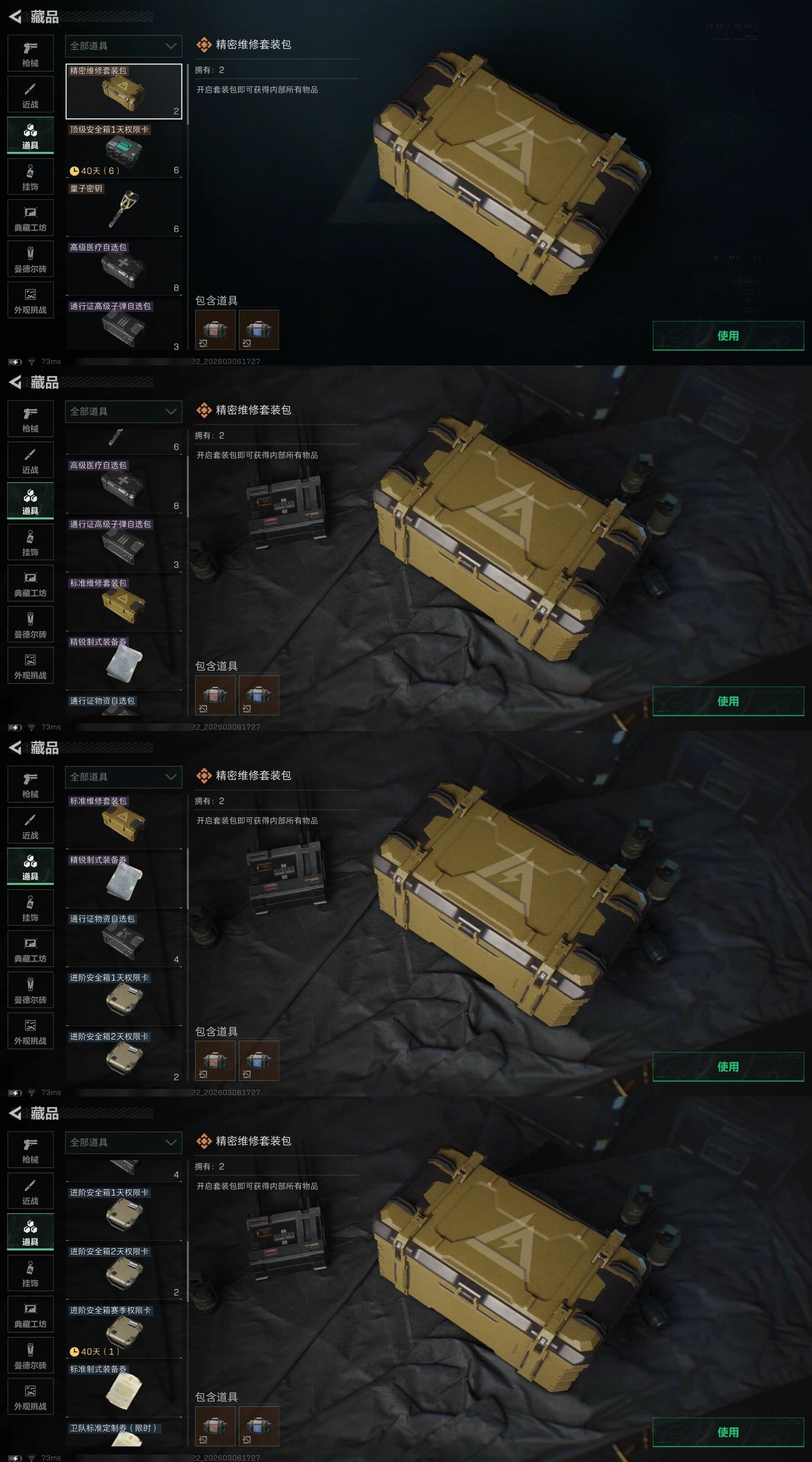Switch to 道具 tab beside 顶级安全箱1天权限卡
Image resolution: width=812 pixels, height=1462 pixels.
click(x=30, y=136)
